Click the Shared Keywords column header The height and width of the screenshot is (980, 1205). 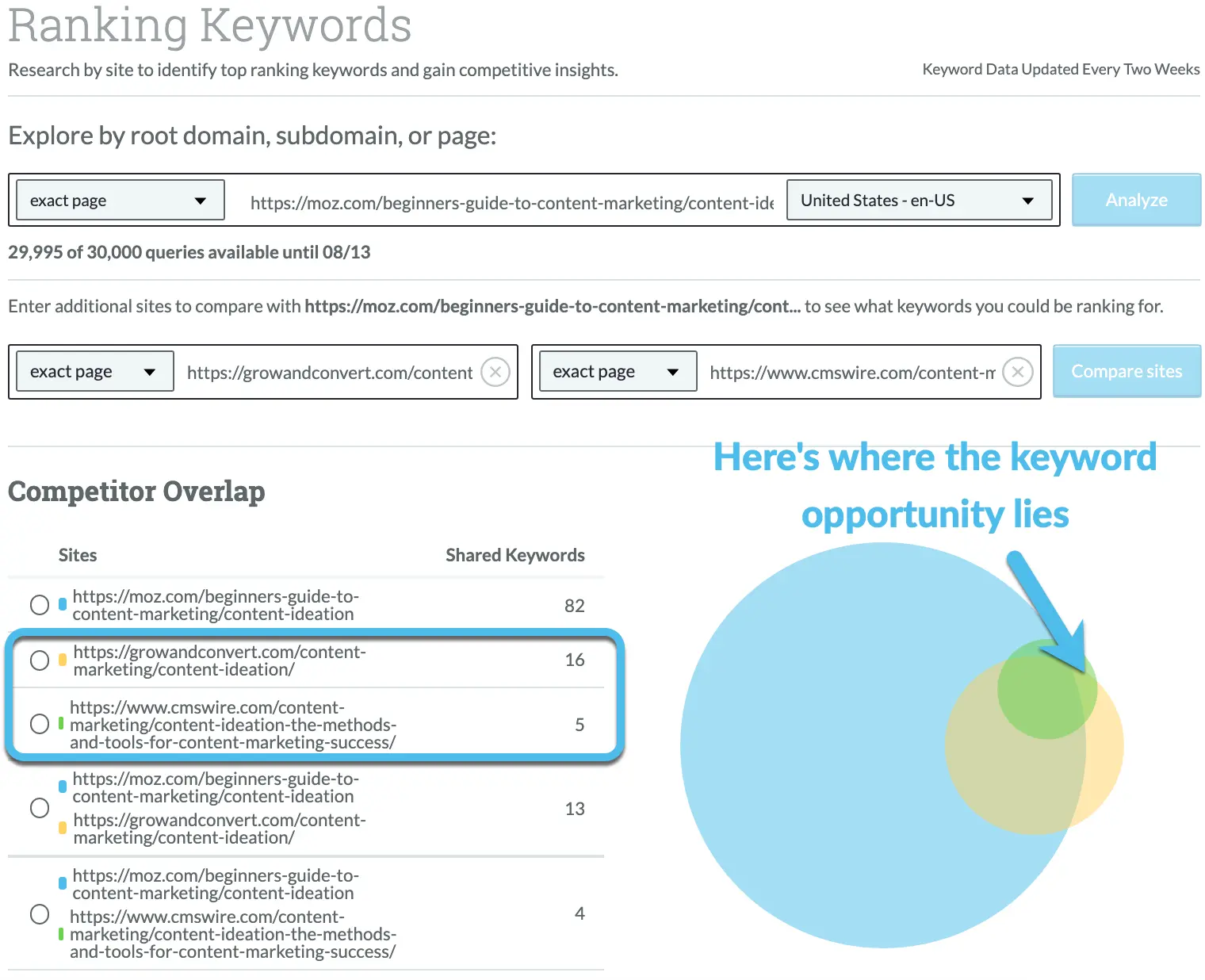[515, 554]
